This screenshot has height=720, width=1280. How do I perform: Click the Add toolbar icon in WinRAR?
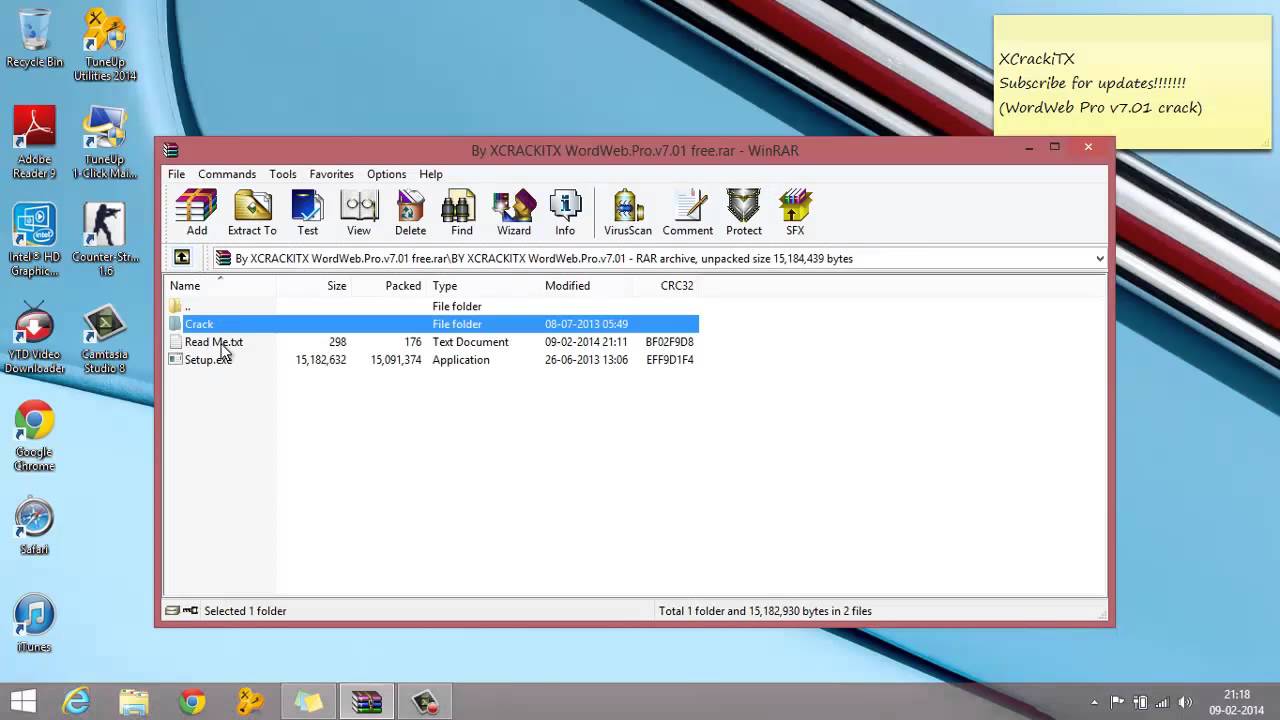tap(196, 213)
